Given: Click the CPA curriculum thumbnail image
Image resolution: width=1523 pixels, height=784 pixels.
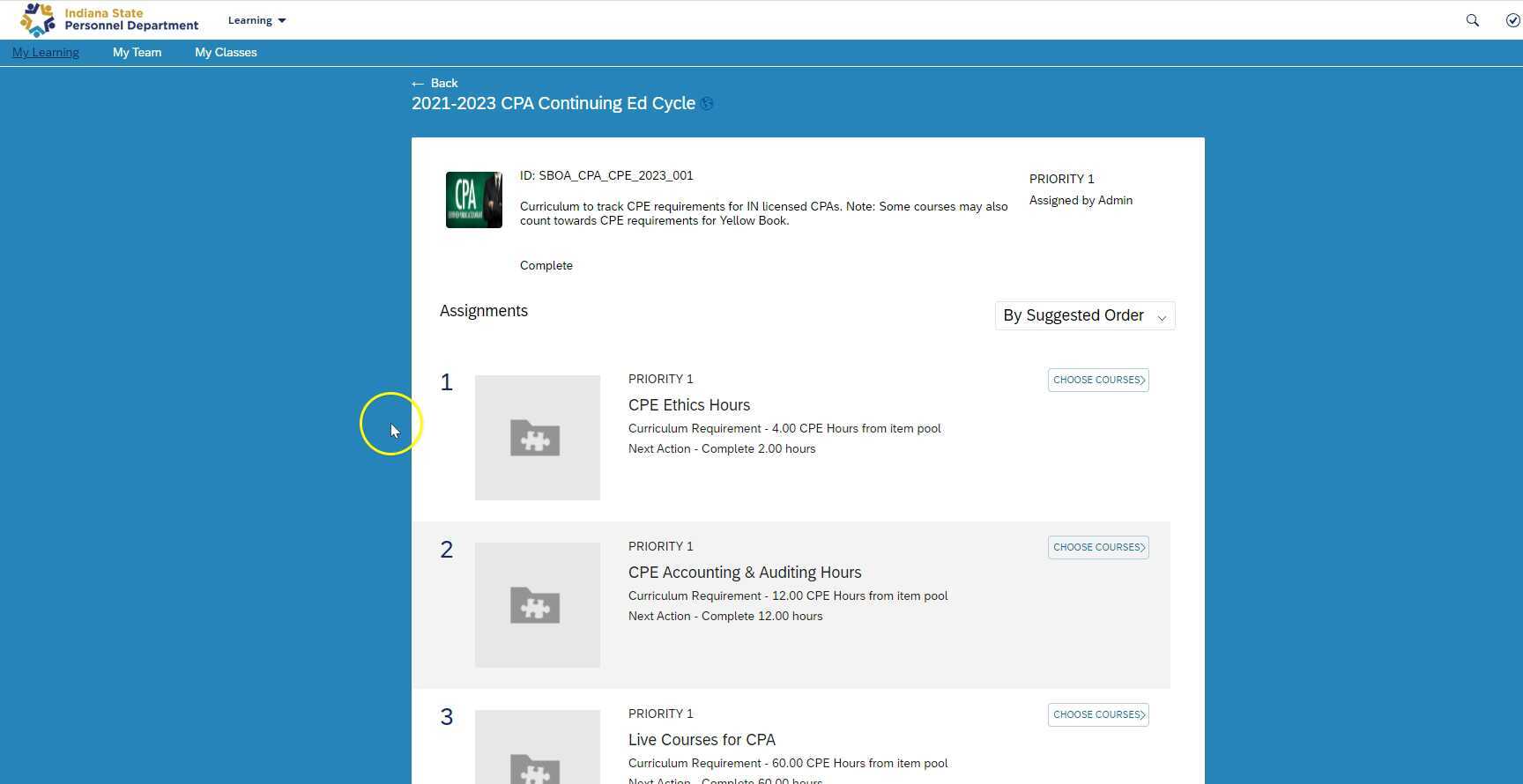Looking at the screenshot, I should (473, 200).
